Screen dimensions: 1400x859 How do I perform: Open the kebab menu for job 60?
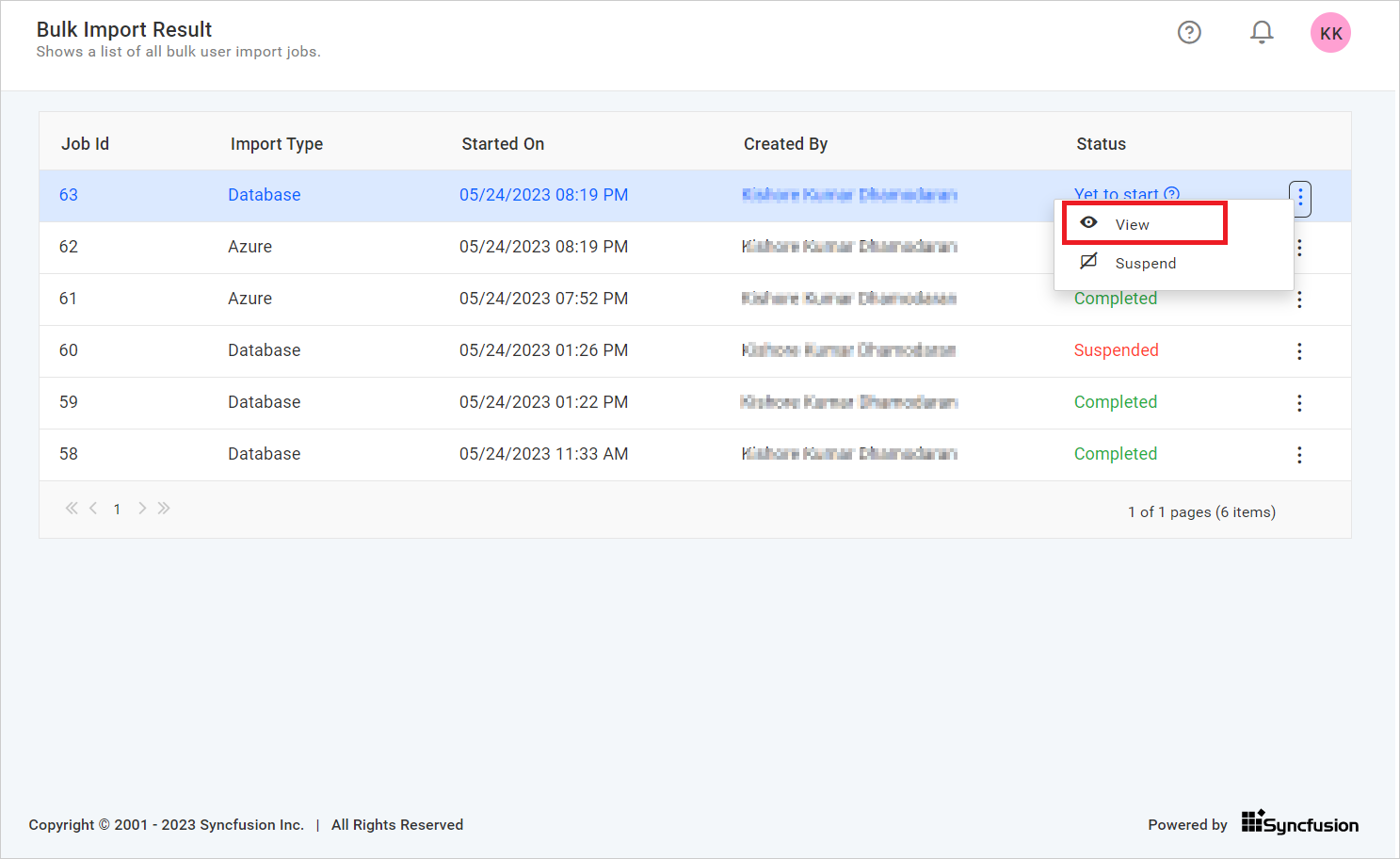[x=1299, y=350]
